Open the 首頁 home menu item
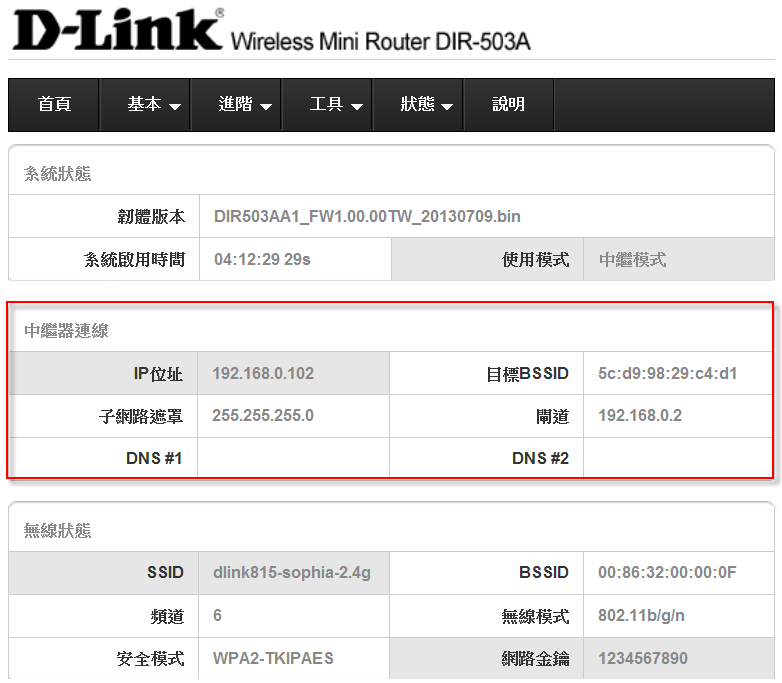 pos(54,104)
